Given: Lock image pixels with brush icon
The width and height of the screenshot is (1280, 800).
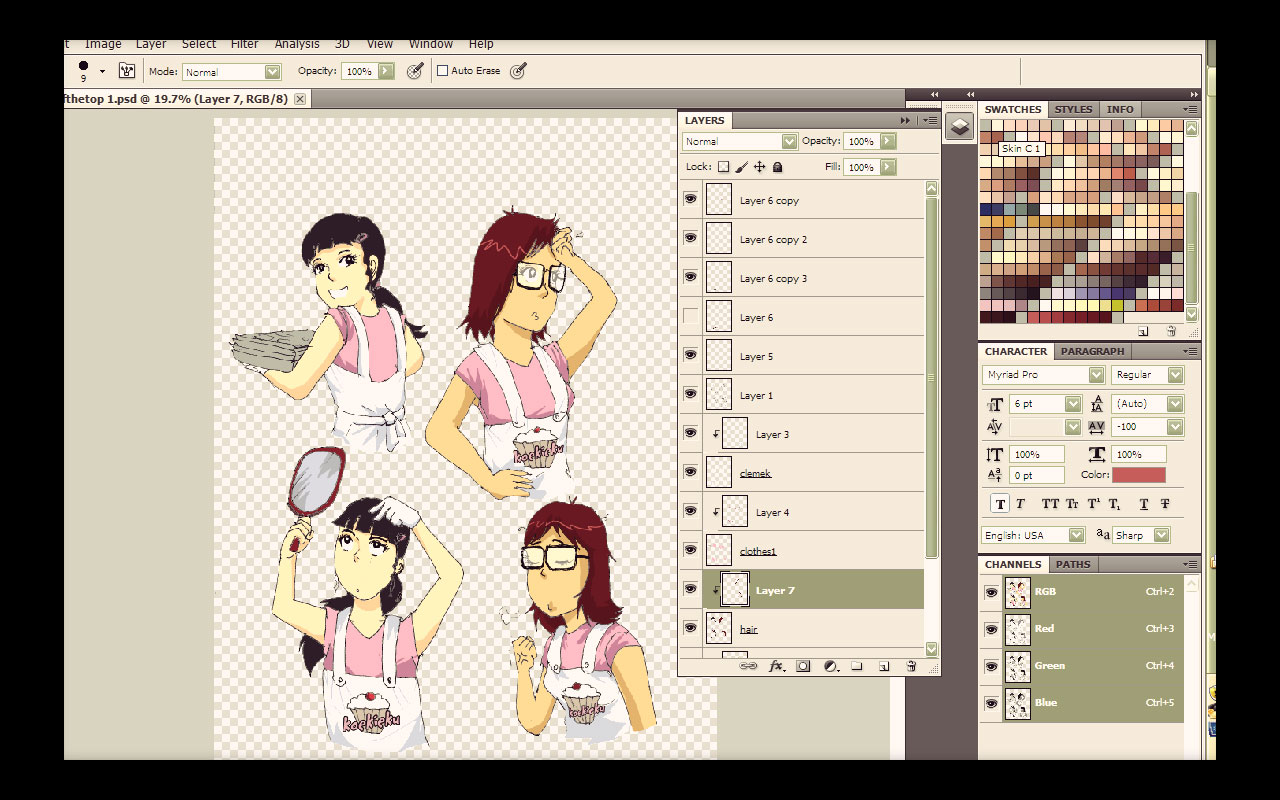Looking at the screenshot, I should [741, 167].
